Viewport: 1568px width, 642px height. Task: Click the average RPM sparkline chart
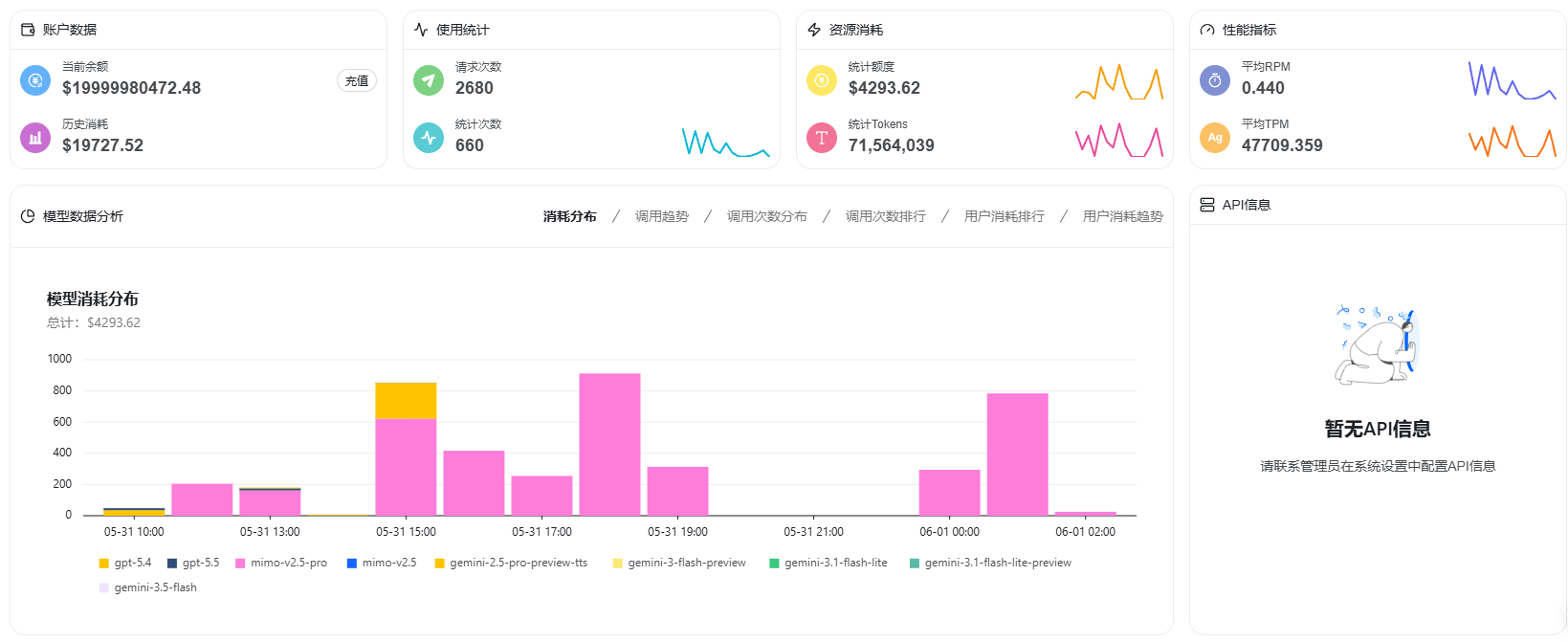[1512, 80]
